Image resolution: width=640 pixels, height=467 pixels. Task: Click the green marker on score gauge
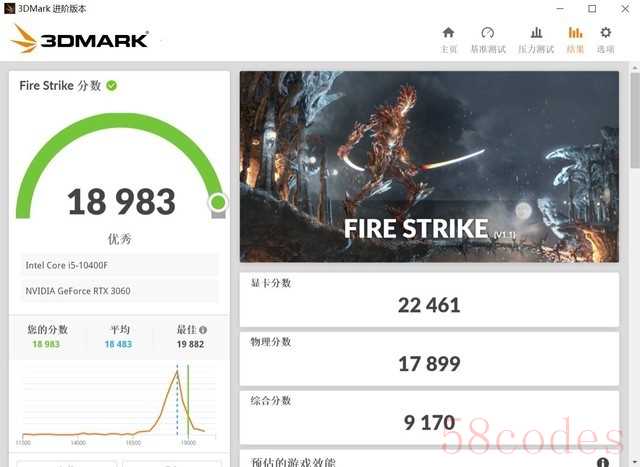pos(218,202)
